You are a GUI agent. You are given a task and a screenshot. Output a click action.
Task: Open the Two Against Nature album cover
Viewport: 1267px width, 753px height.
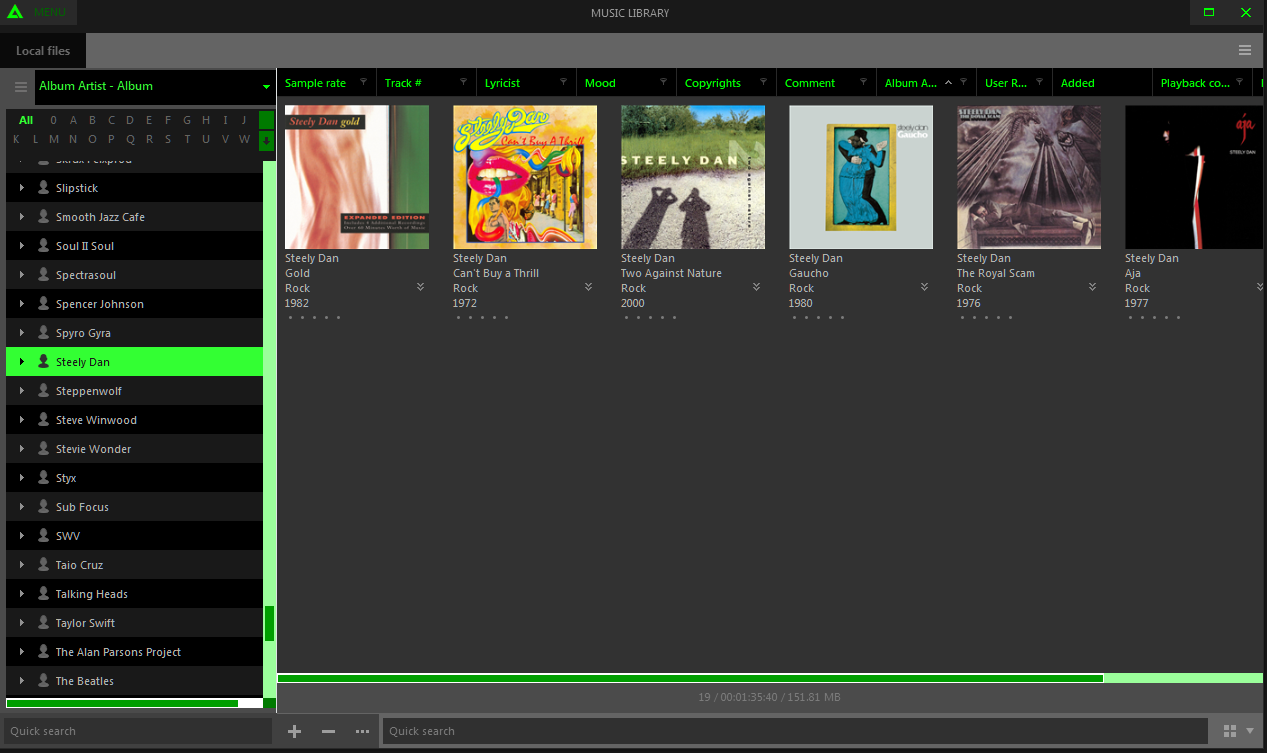(693, 177)
